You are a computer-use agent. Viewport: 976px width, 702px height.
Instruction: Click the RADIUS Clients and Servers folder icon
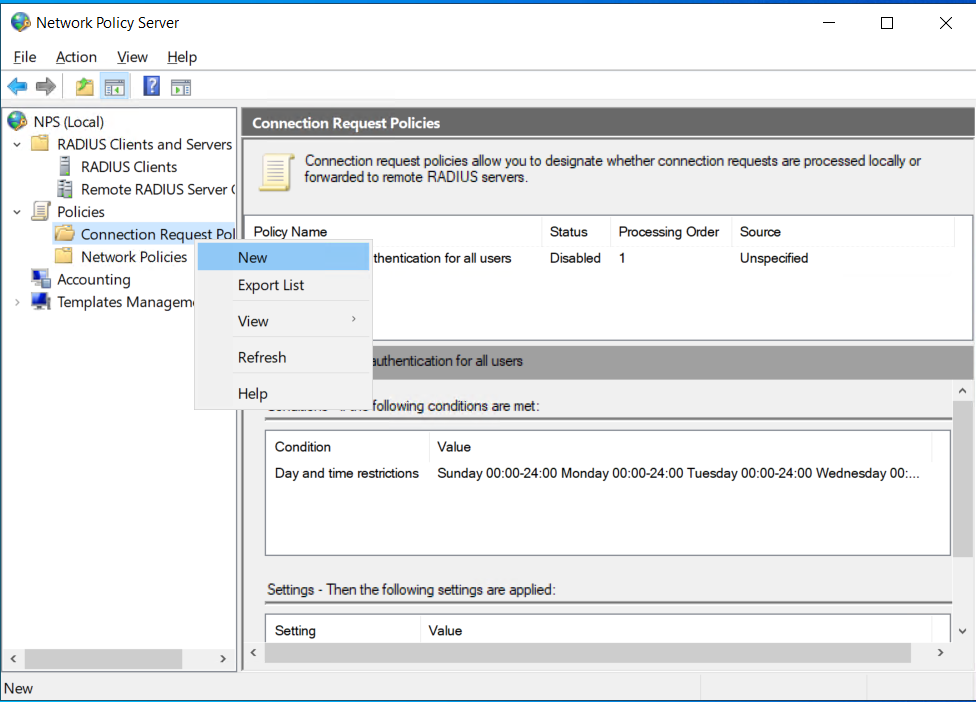point(40,143)
